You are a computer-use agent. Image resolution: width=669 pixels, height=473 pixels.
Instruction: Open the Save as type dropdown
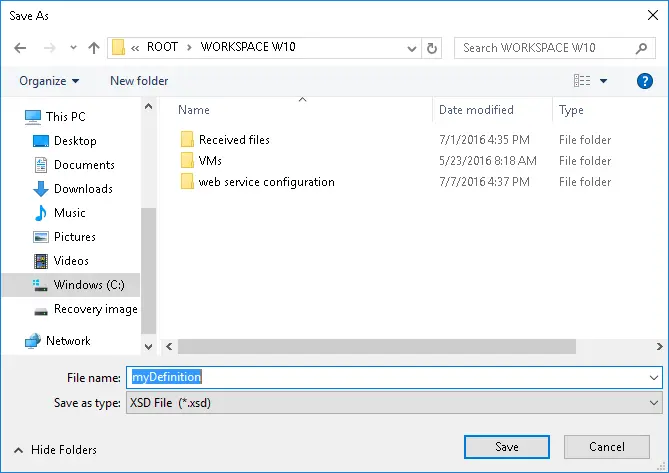(x=394, y=403)
